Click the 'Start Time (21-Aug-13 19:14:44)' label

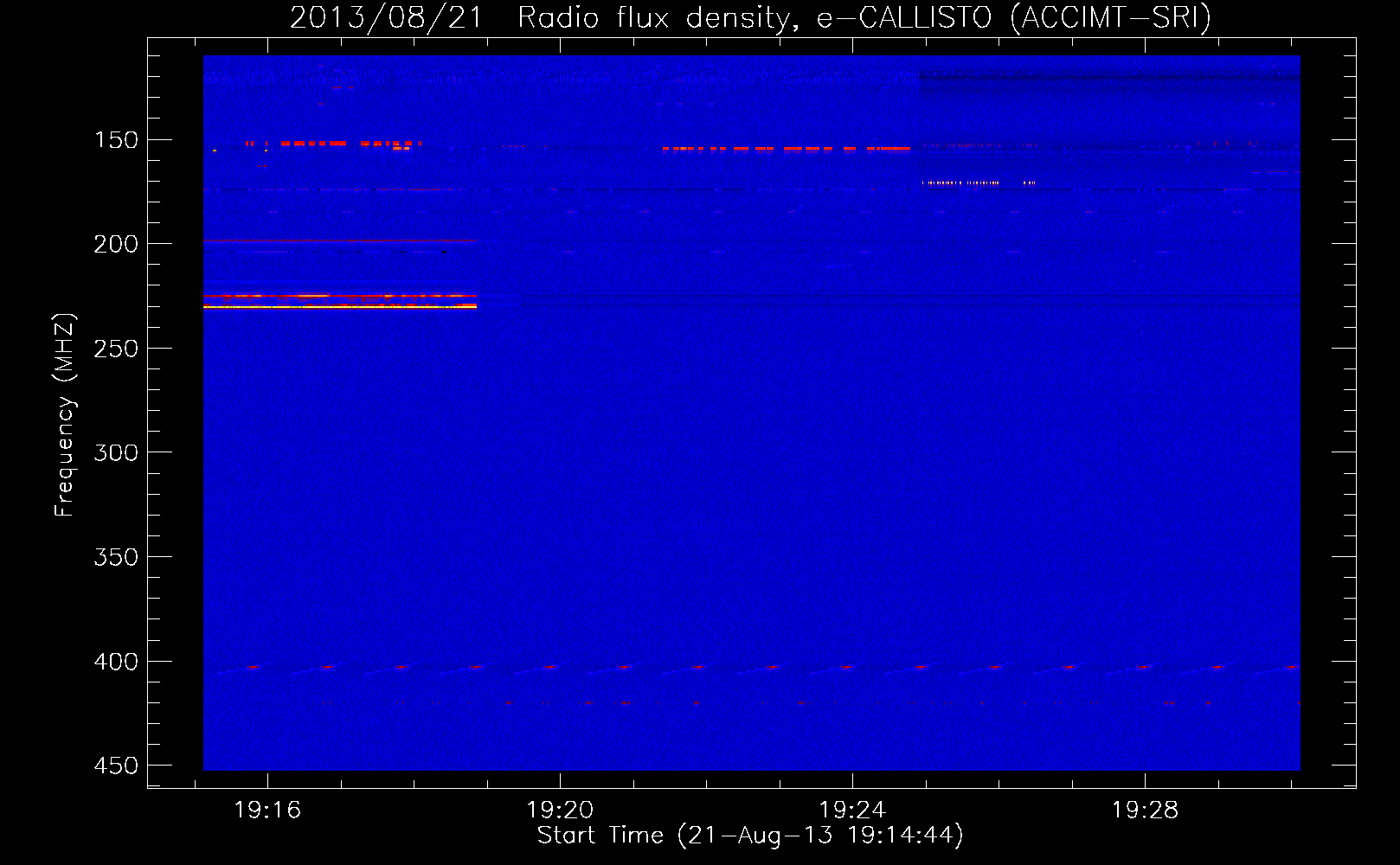(750, 836)
